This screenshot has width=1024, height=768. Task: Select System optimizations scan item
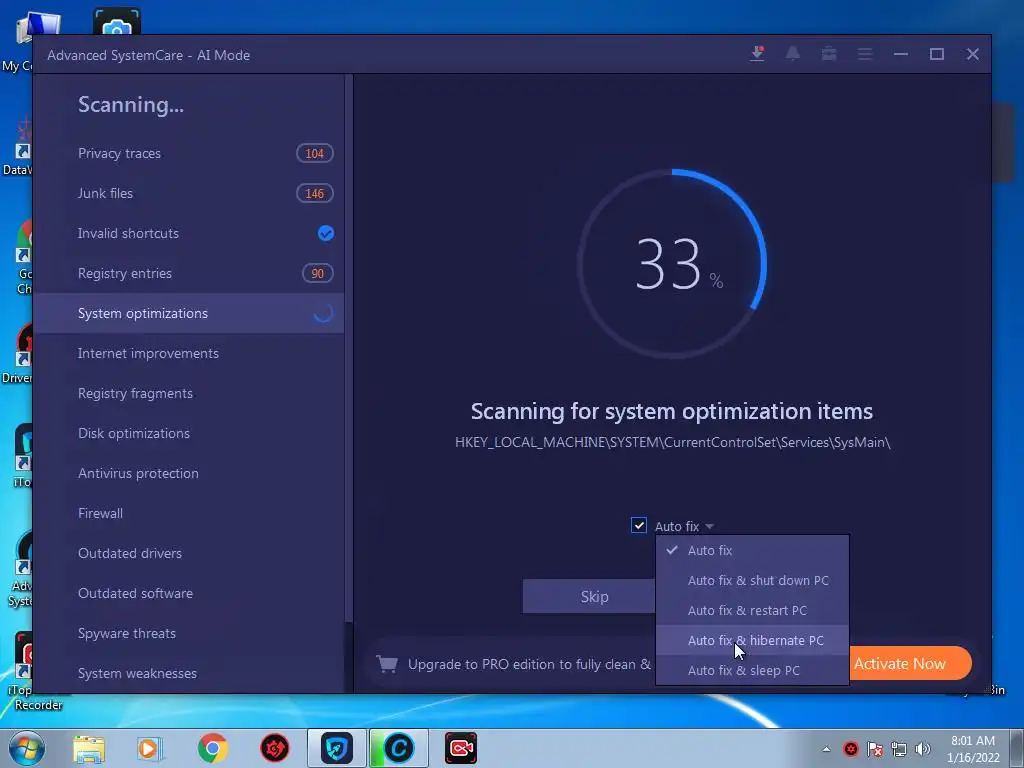coord(189,313)
